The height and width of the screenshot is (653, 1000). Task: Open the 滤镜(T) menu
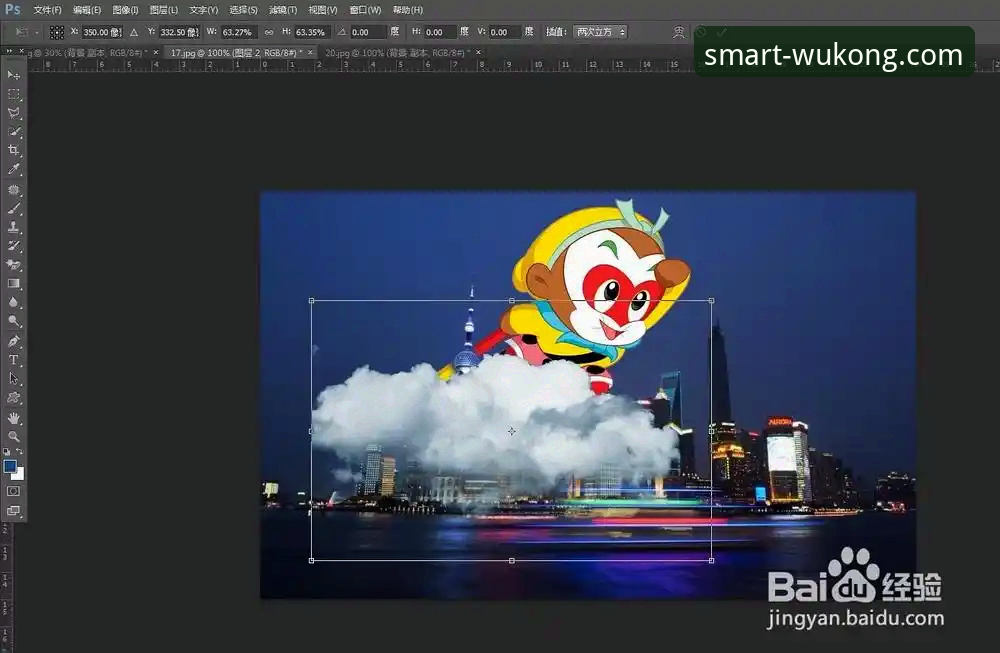tap(283, 10)
